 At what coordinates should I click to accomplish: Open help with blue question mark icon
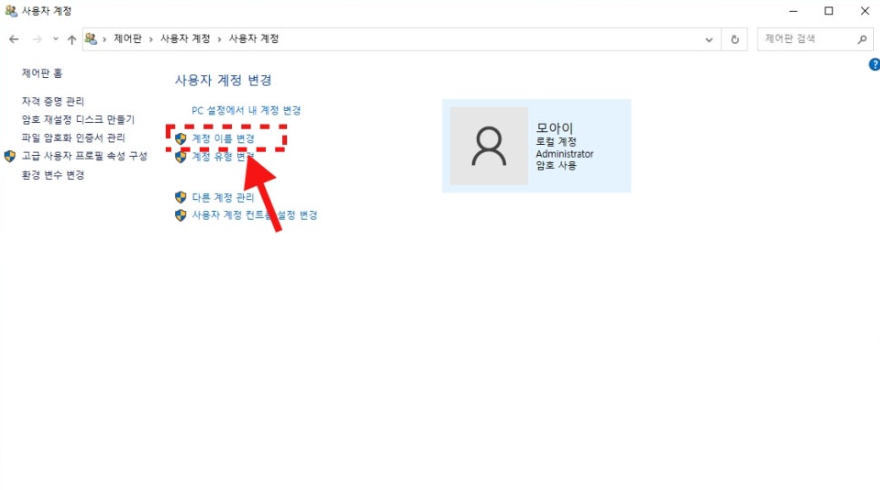pyautogui.click(x=874, y=65)
